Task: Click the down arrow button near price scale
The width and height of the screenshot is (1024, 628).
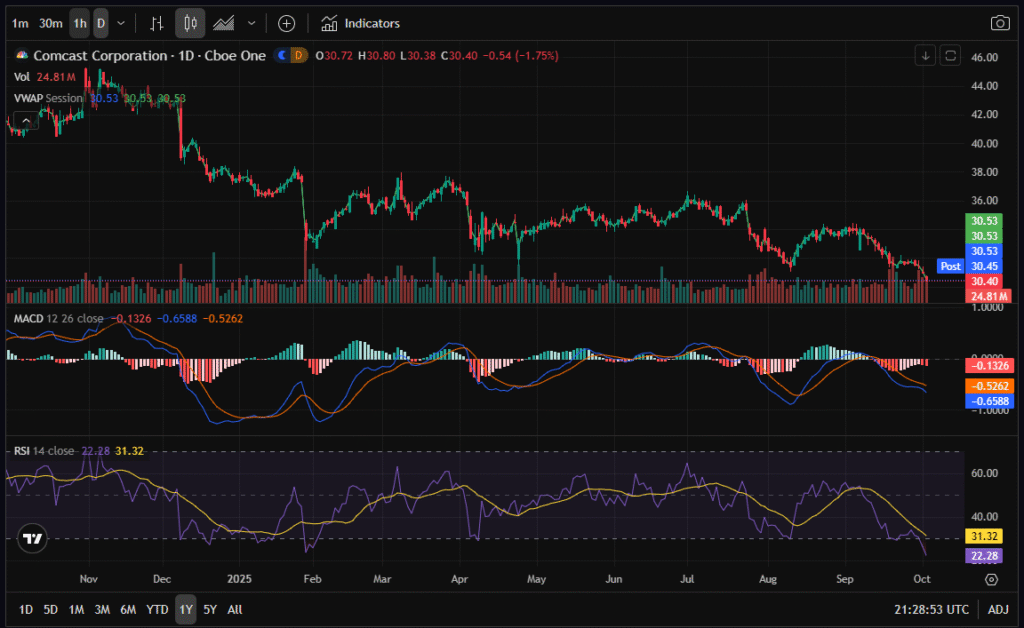Action: 926,55
